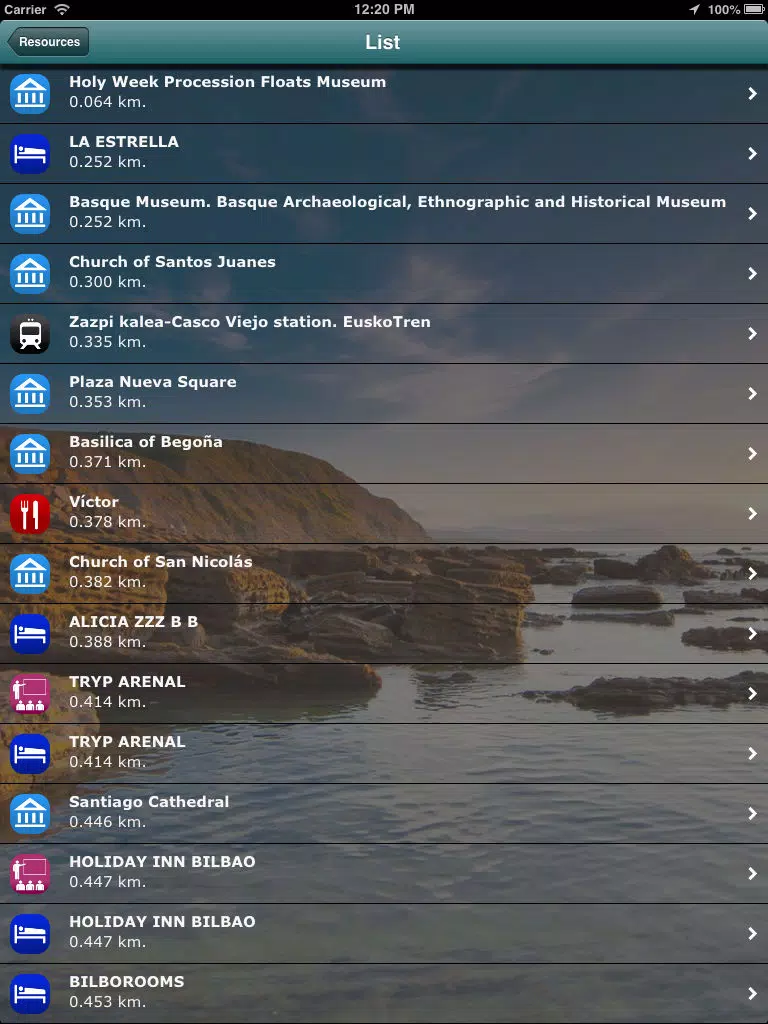Open the chevron on Basilica of Begoña row

[752, 454]
